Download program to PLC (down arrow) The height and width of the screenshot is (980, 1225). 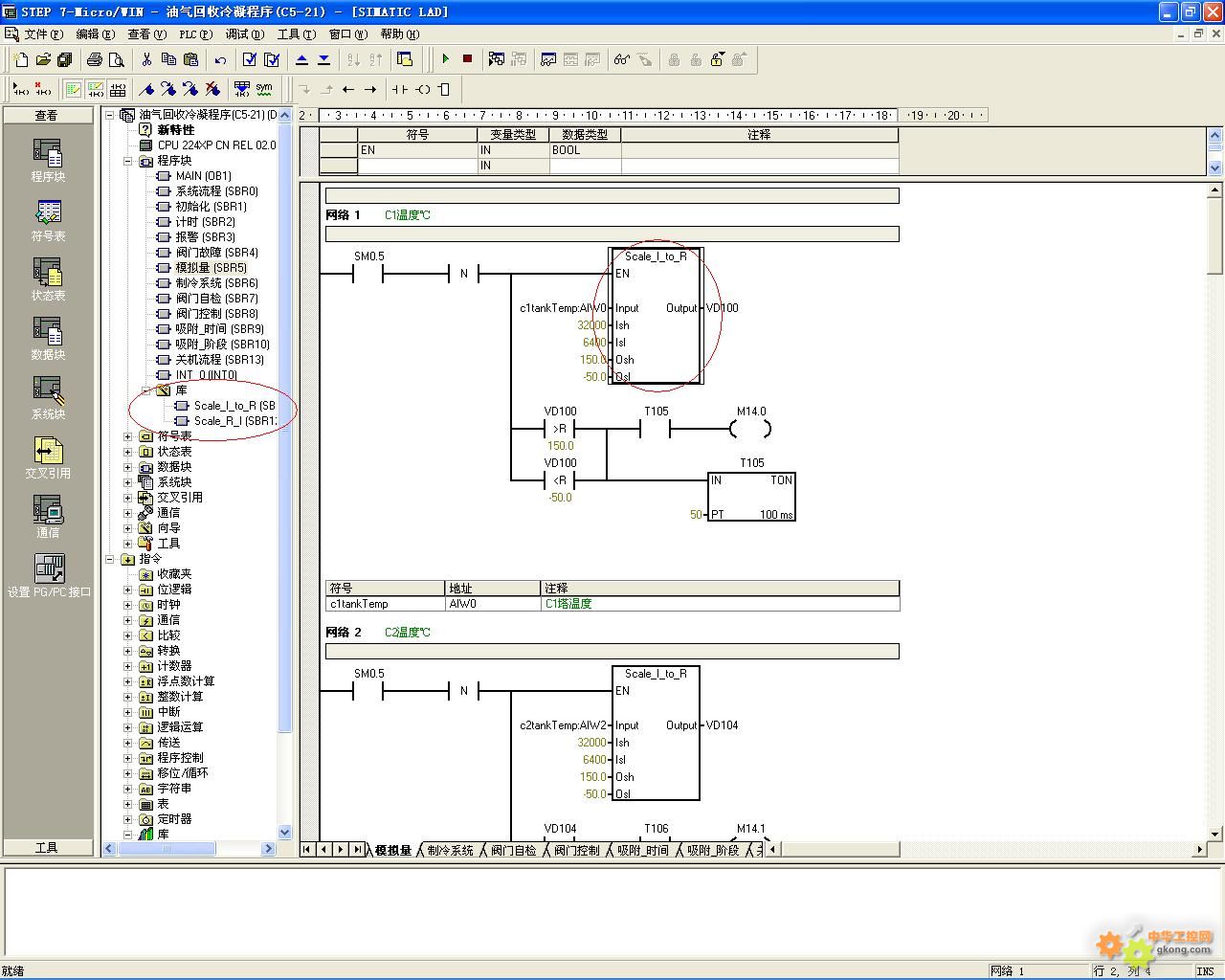point(323,59)
